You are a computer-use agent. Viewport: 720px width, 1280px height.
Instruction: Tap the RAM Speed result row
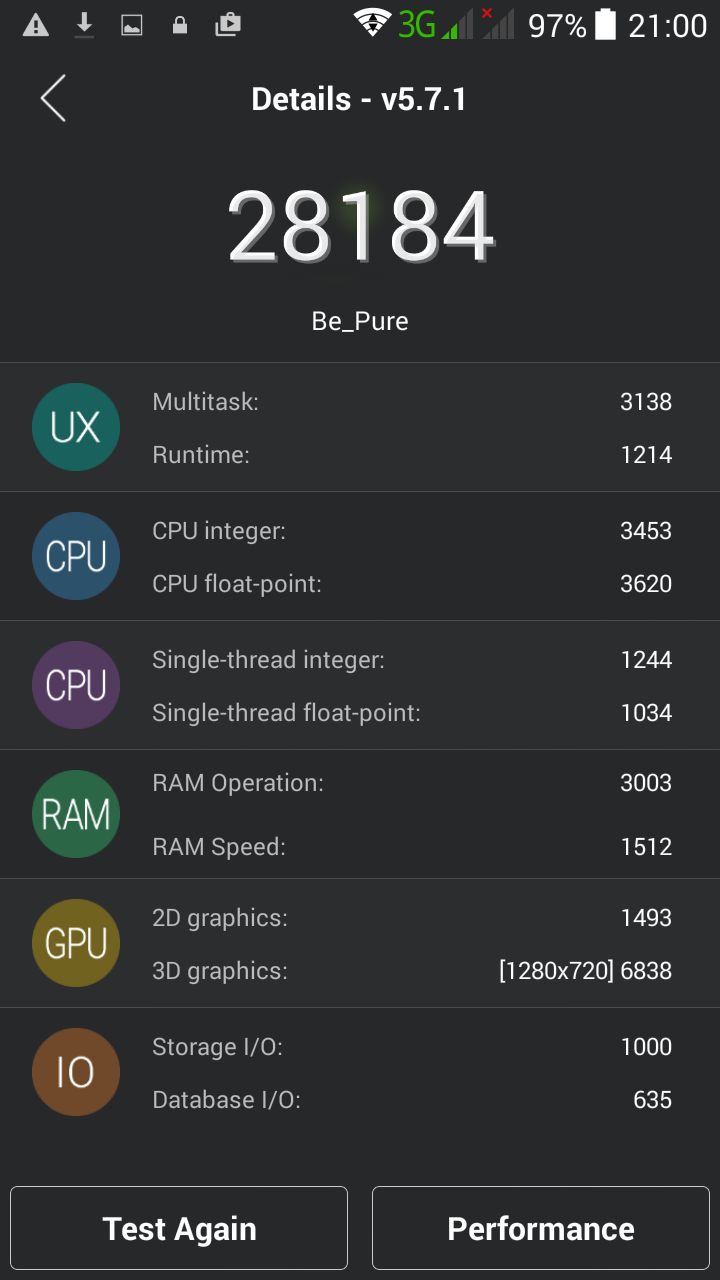point(411,847)
